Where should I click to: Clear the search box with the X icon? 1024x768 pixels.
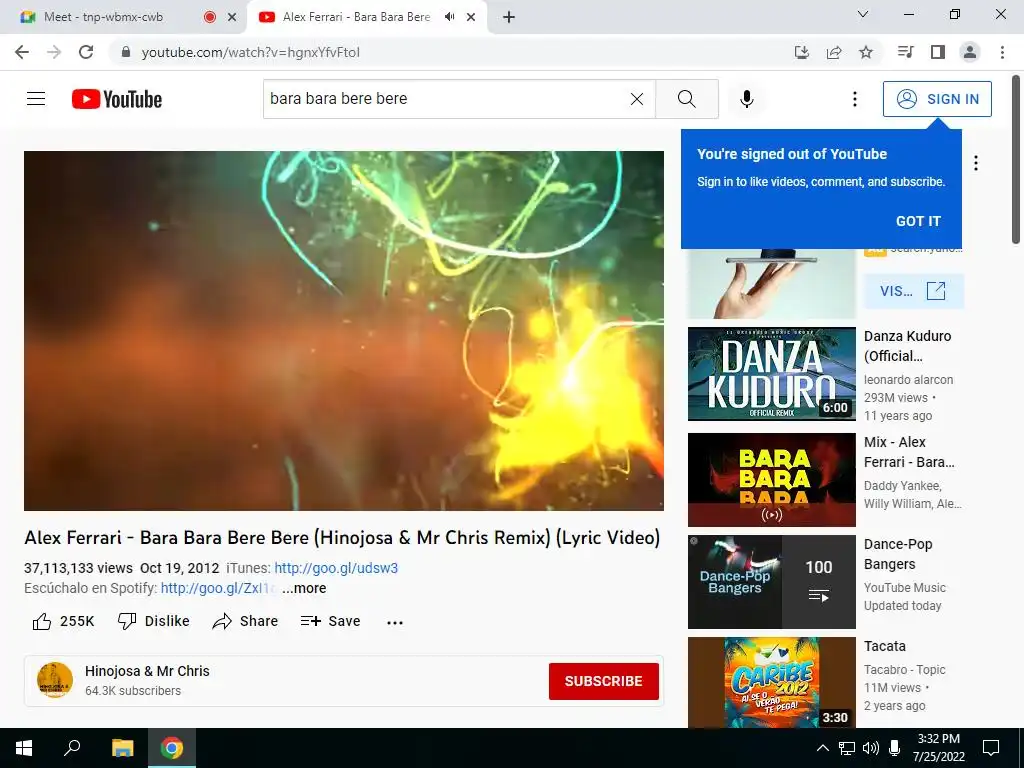click(637, 99)
